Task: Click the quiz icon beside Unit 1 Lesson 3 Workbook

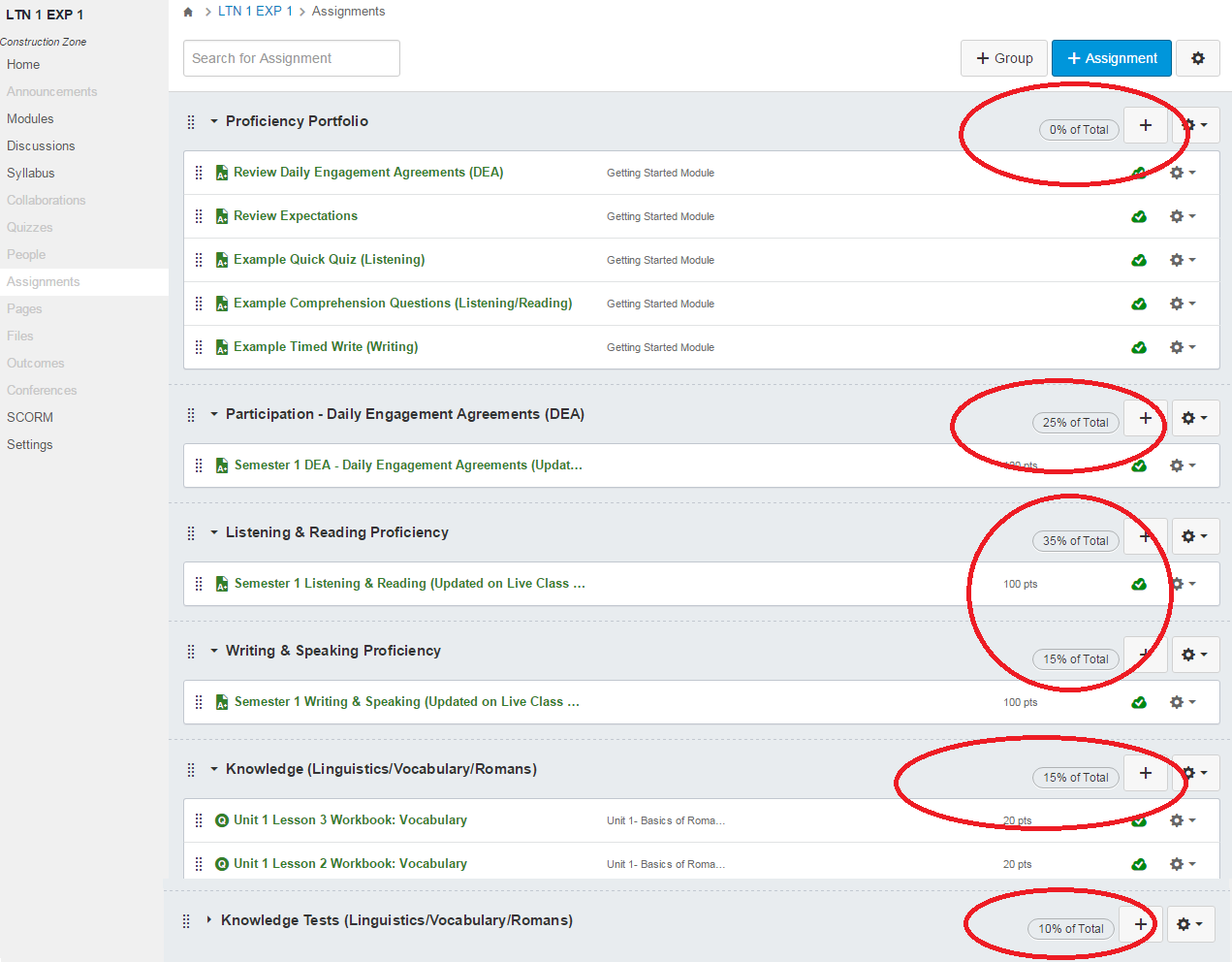Action: tap(222, 820)
